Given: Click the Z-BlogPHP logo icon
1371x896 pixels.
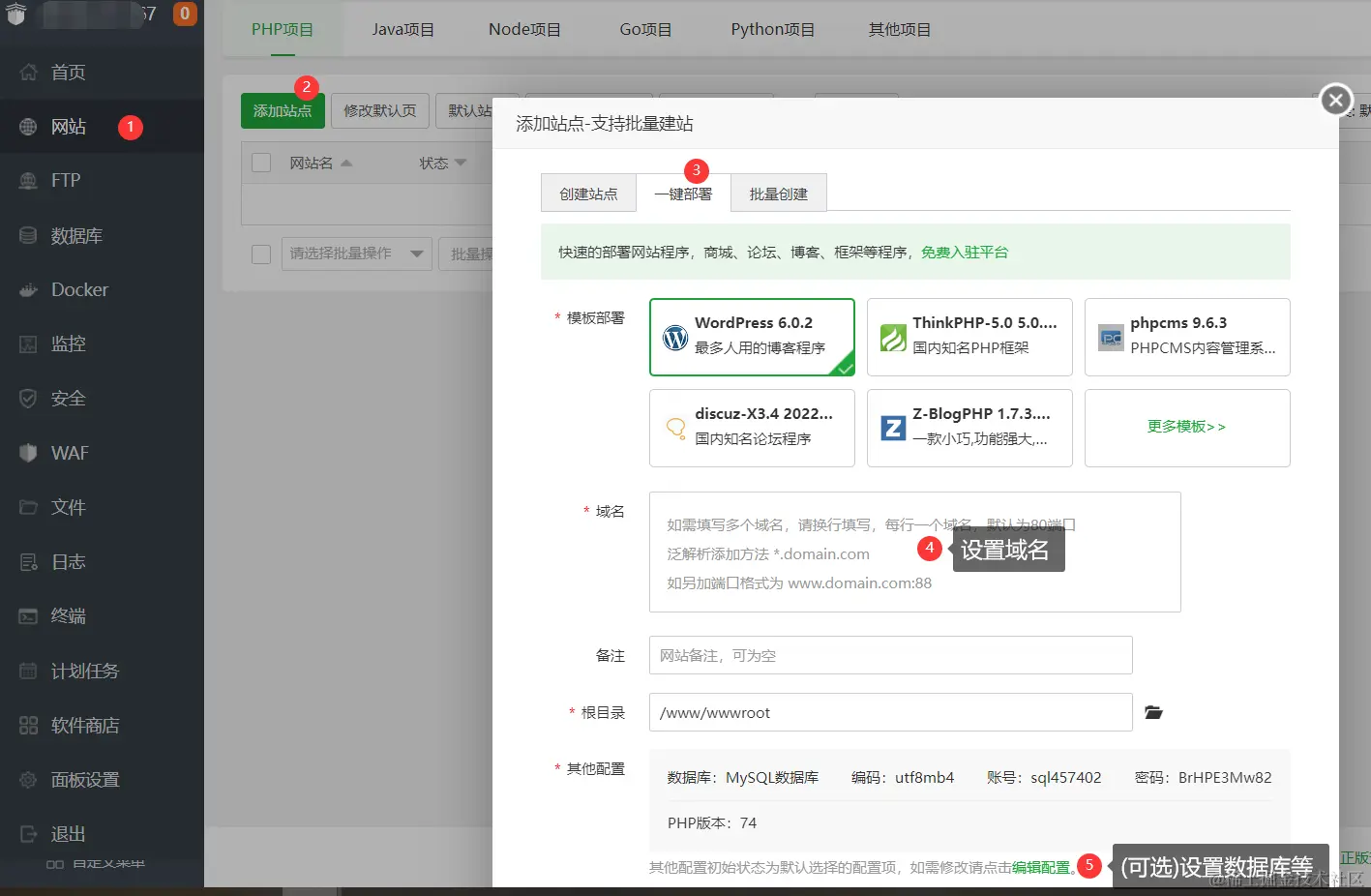Looking at the screenshot, I should coord(893,428).
